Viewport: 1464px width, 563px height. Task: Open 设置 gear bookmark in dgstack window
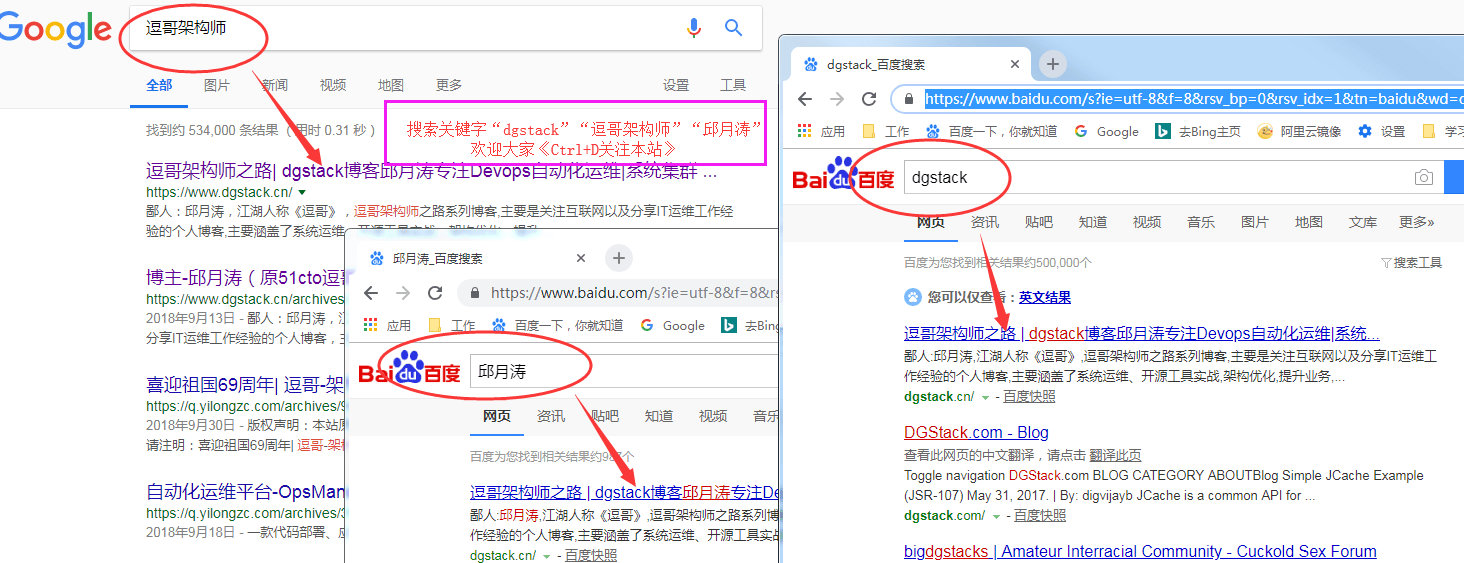(1381, 131)
